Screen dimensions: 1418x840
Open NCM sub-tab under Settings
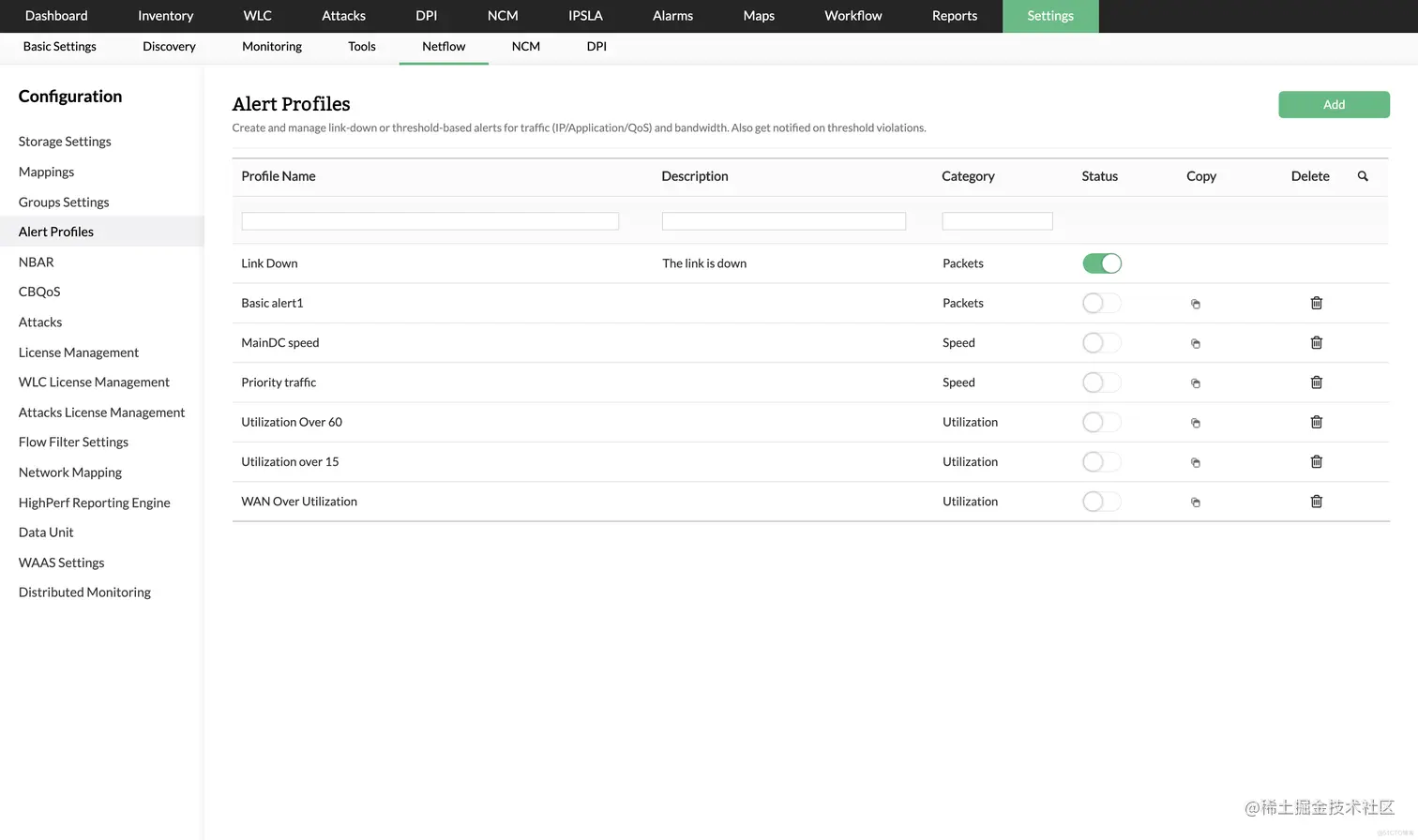pyautogui.click(x=526, y=47)
